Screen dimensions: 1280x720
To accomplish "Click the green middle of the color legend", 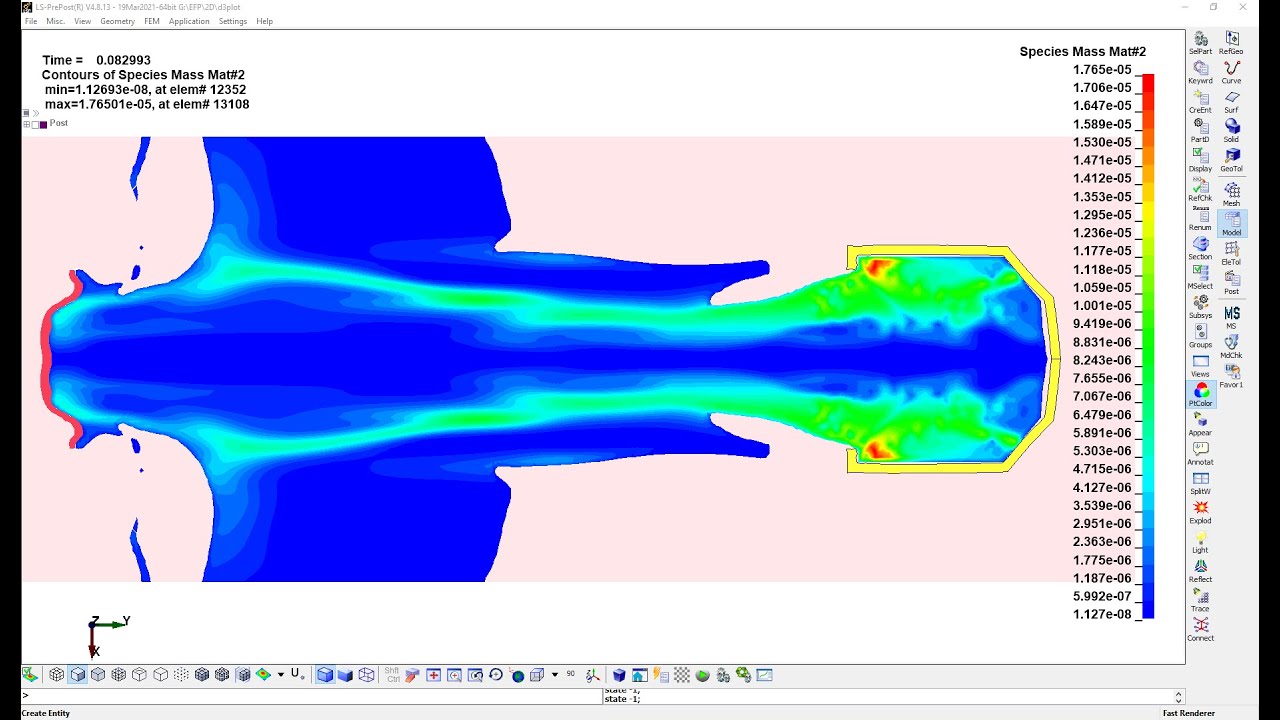I will (1148, 345).
